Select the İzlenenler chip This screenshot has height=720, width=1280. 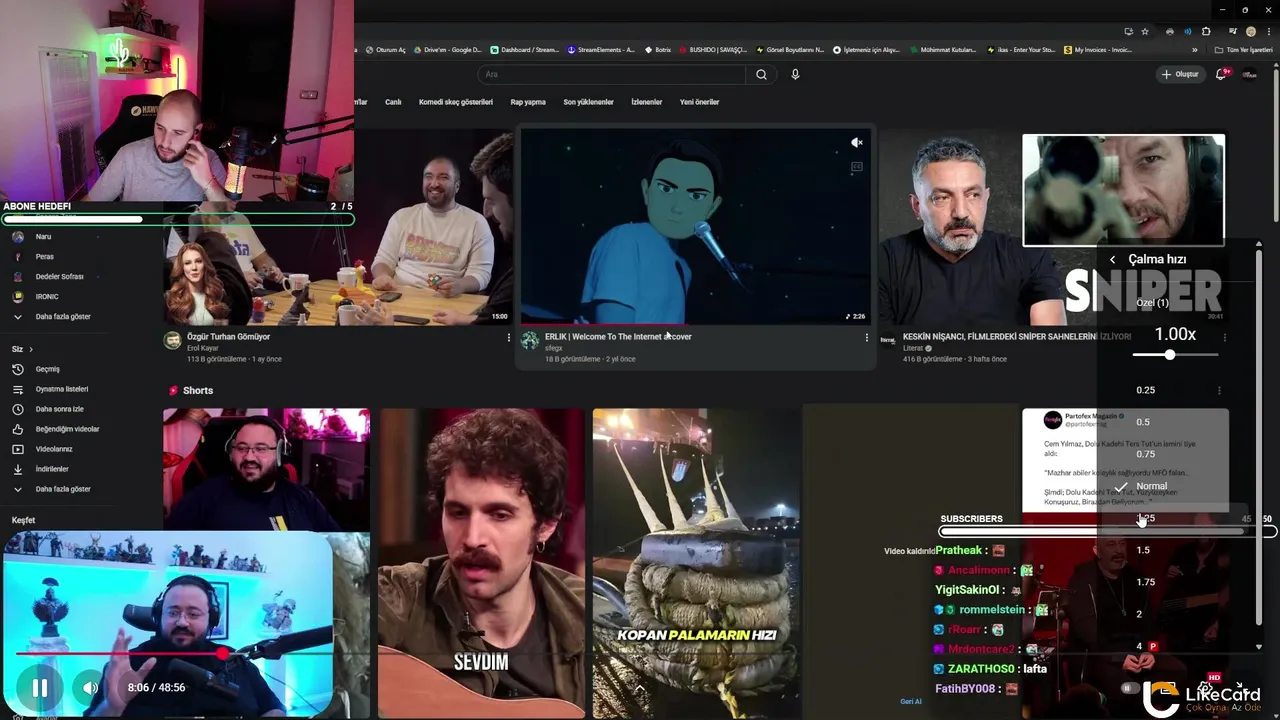pyautogui.click(x=646, y=102)
